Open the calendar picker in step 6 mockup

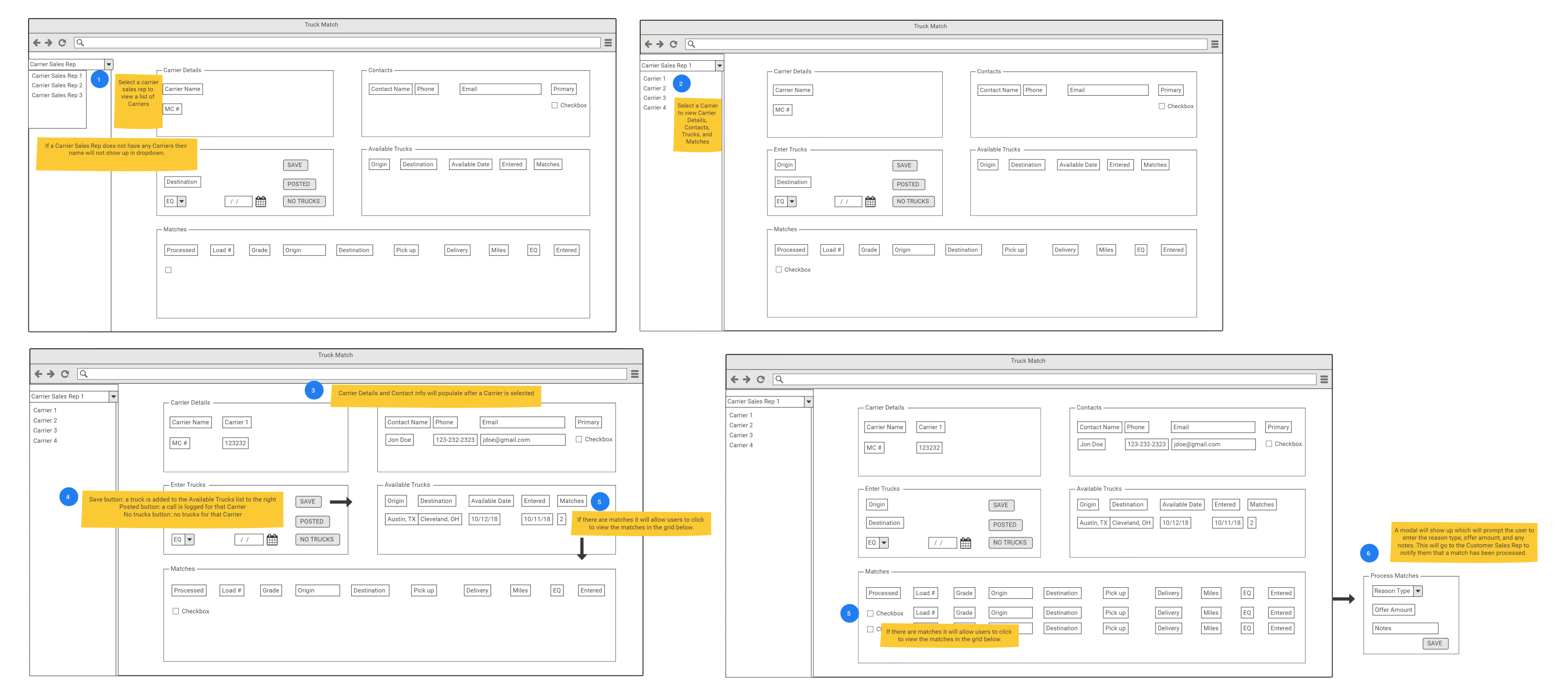click(x=965, y=542)
